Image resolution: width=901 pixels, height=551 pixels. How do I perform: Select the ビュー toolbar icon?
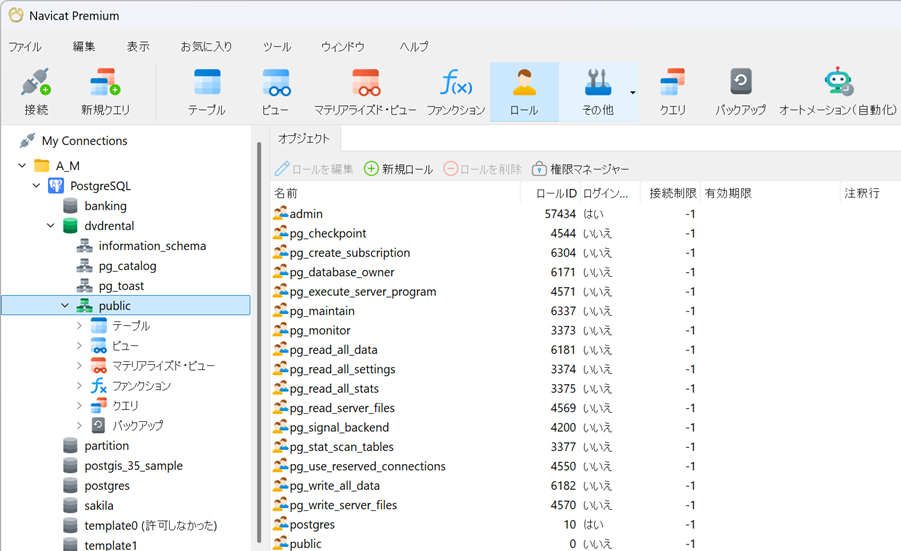(x=276, y=83)
